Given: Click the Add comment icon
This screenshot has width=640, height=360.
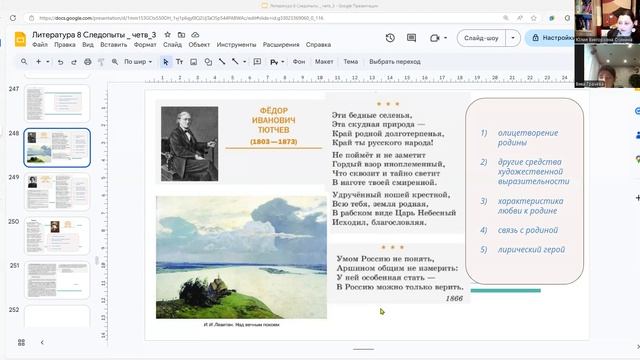Looking at the screenshot, I should click(x=257, y=62).
